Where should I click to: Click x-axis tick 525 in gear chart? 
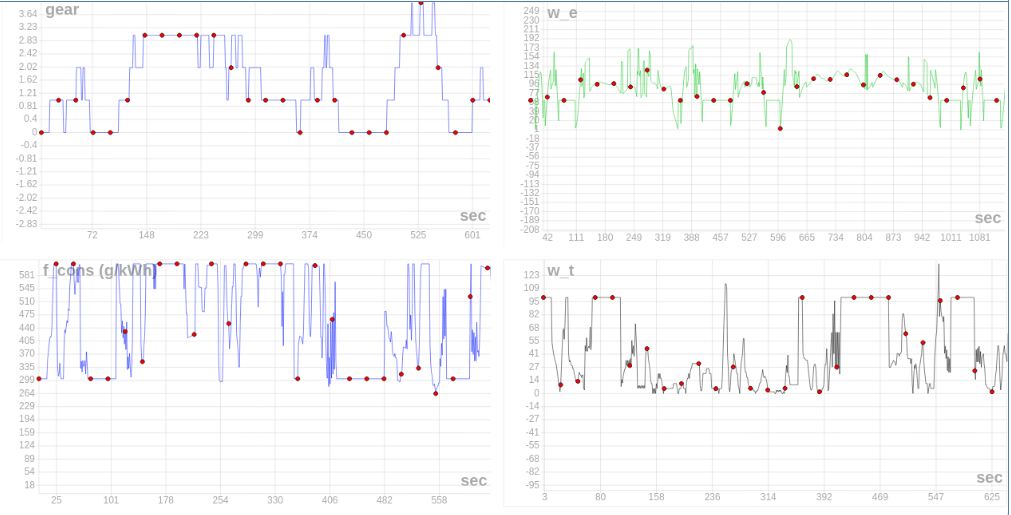pyautogui.click(x=418, y=235)
